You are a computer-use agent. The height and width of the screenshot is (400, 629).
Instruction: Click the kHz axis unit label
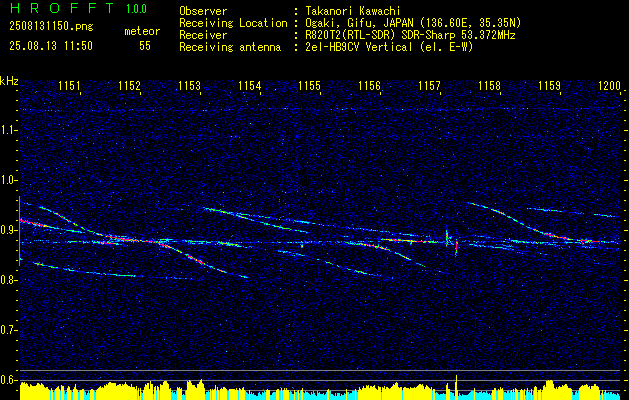click(x=9, y=81)
